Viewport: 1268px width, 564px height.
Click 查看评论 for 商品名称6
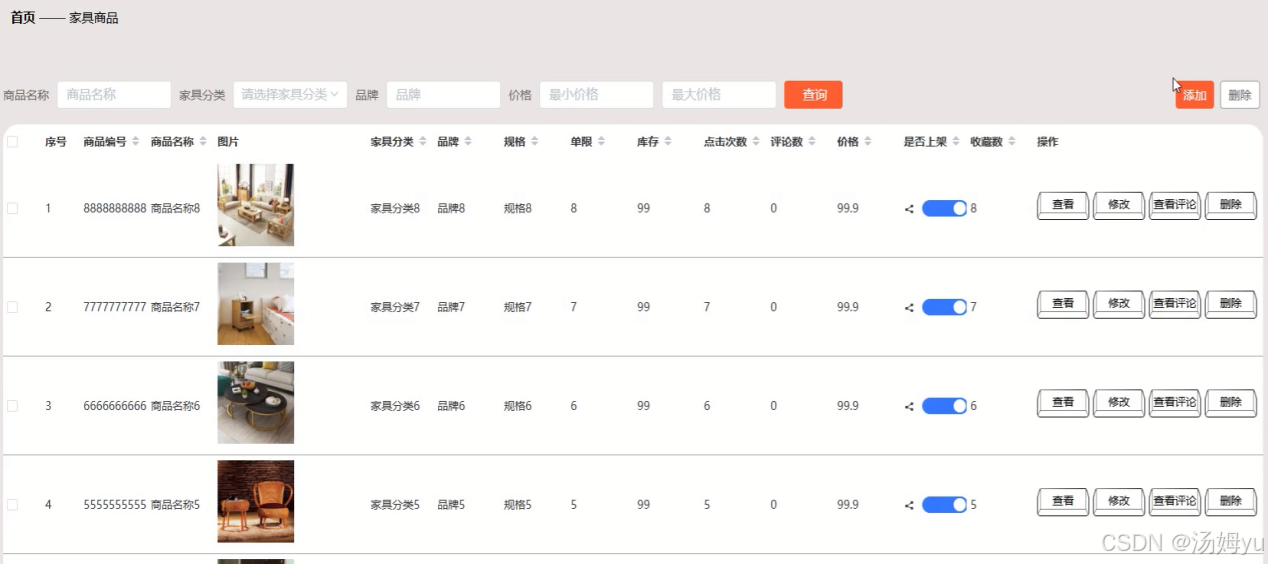click(1175, 404)
